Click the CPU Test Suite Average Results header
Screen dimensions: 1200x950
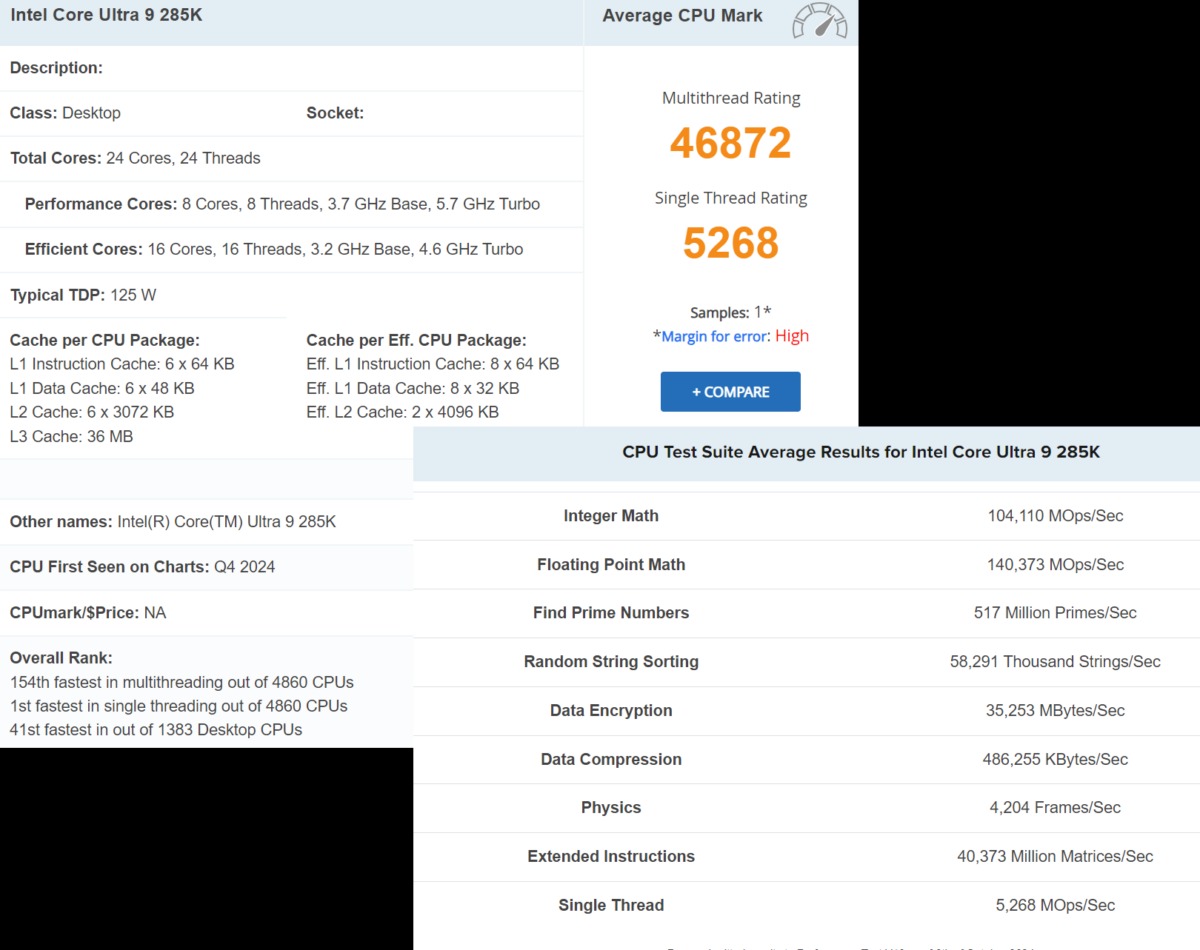coord(861,452)
